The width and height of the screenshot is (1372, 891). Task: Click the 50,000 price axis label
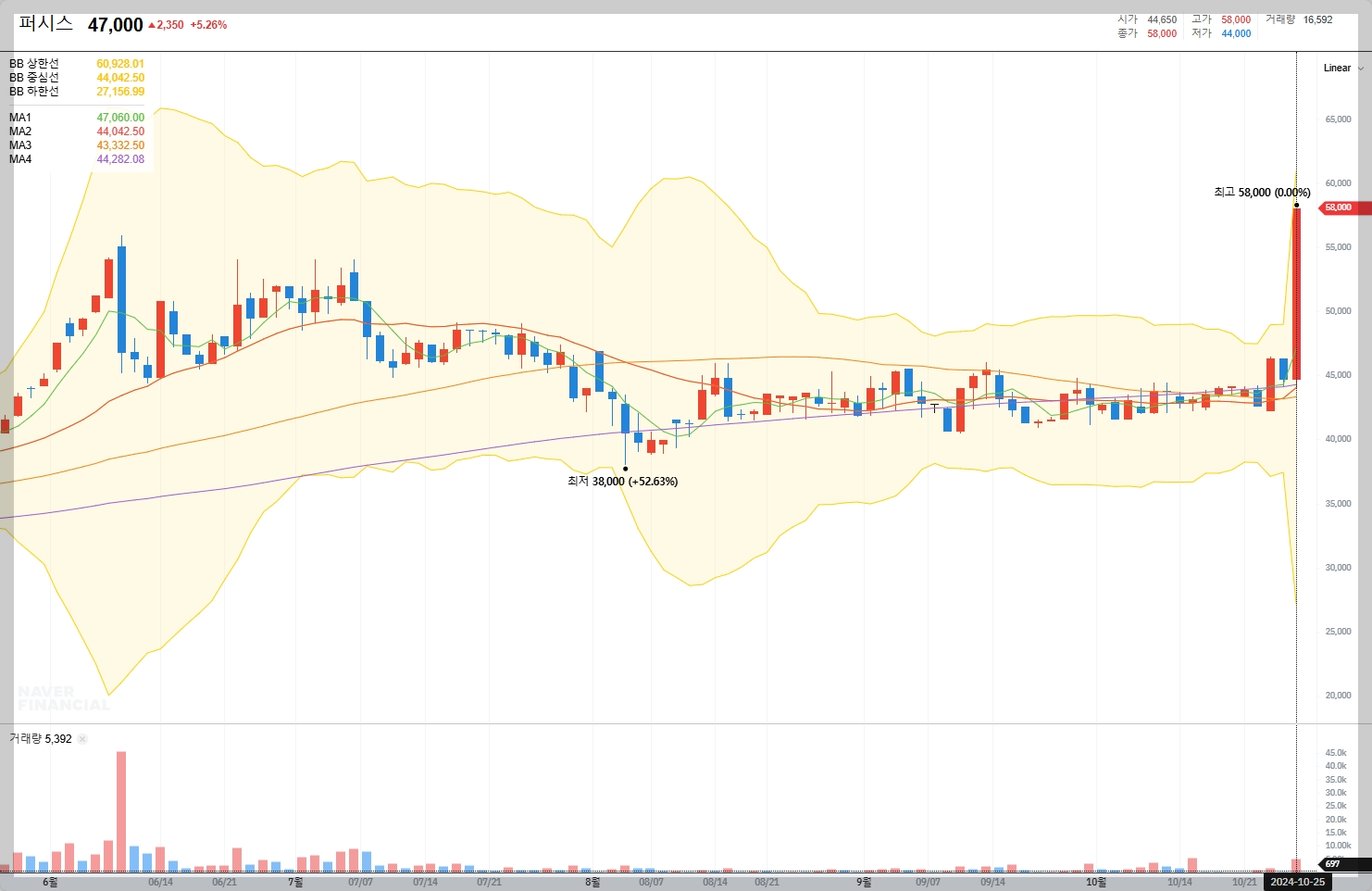coord(1338,311)
